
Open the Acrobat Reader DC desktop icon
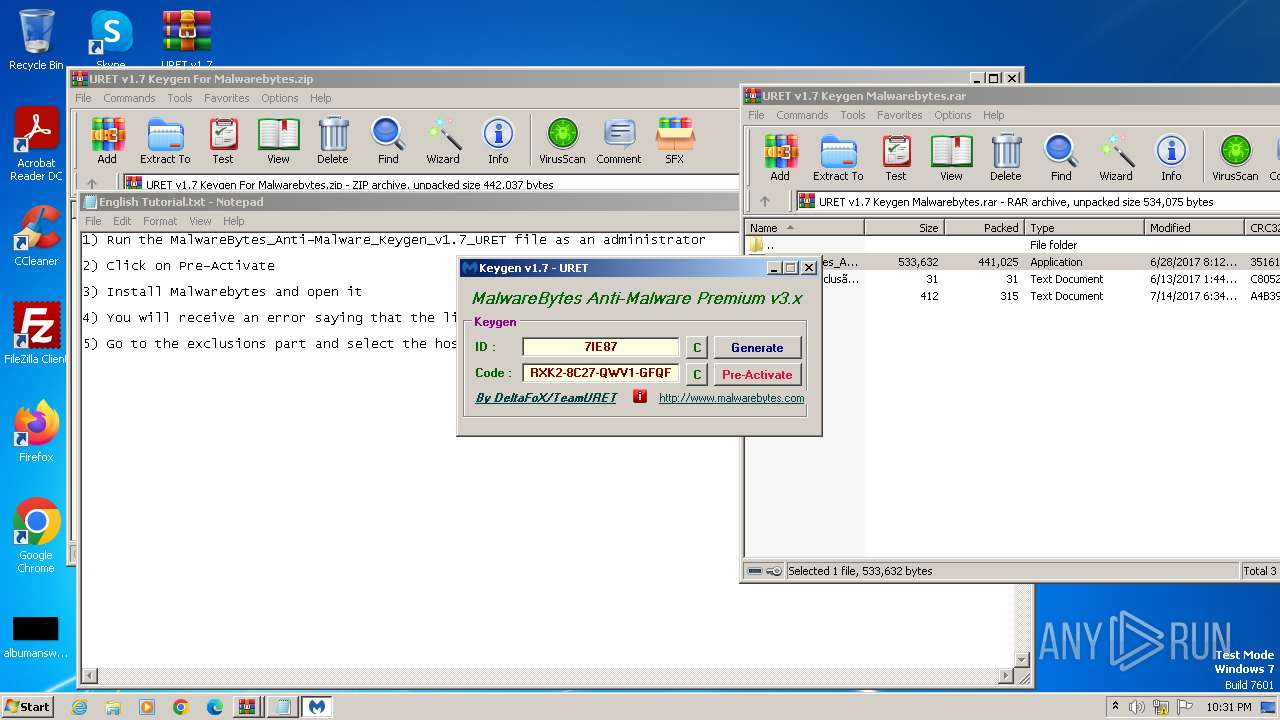pos(36,145)
